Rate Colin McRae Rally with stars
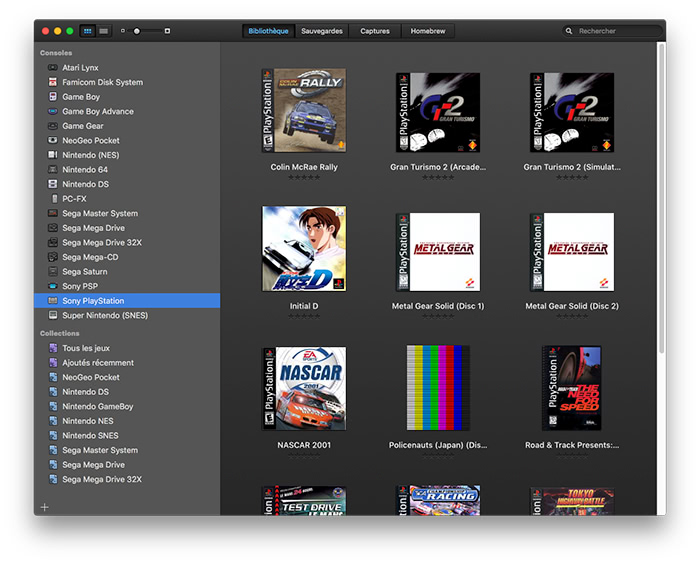This screenshot has width=700, height=564. click(x=304, y=177)
